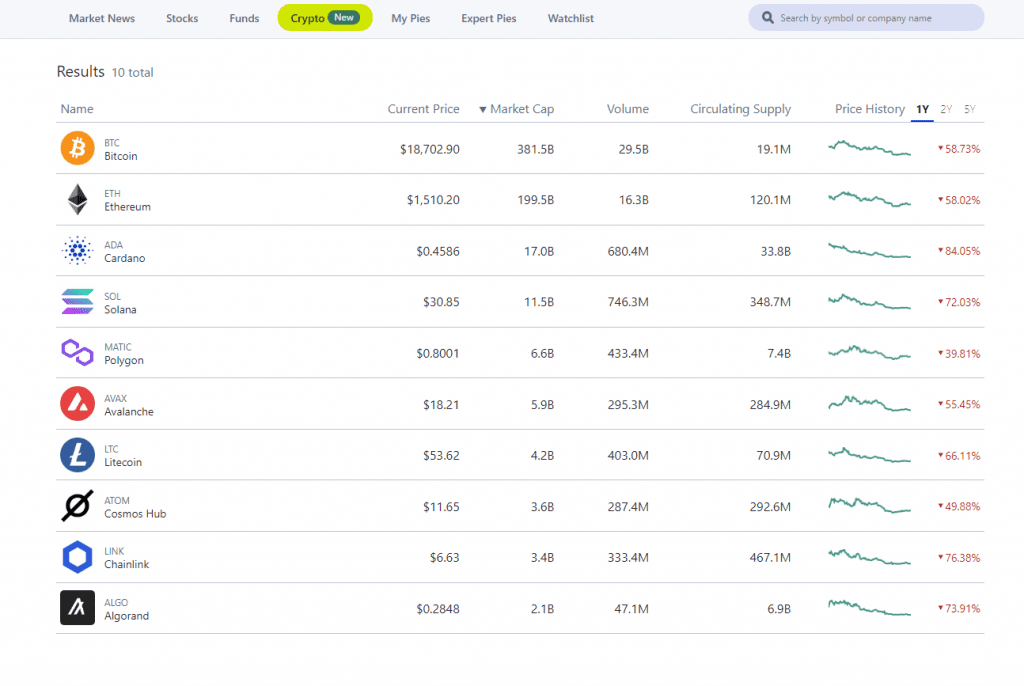1024x686 pixels.
Task: Click the search magnifier icon
Action: tap(768, 18)
